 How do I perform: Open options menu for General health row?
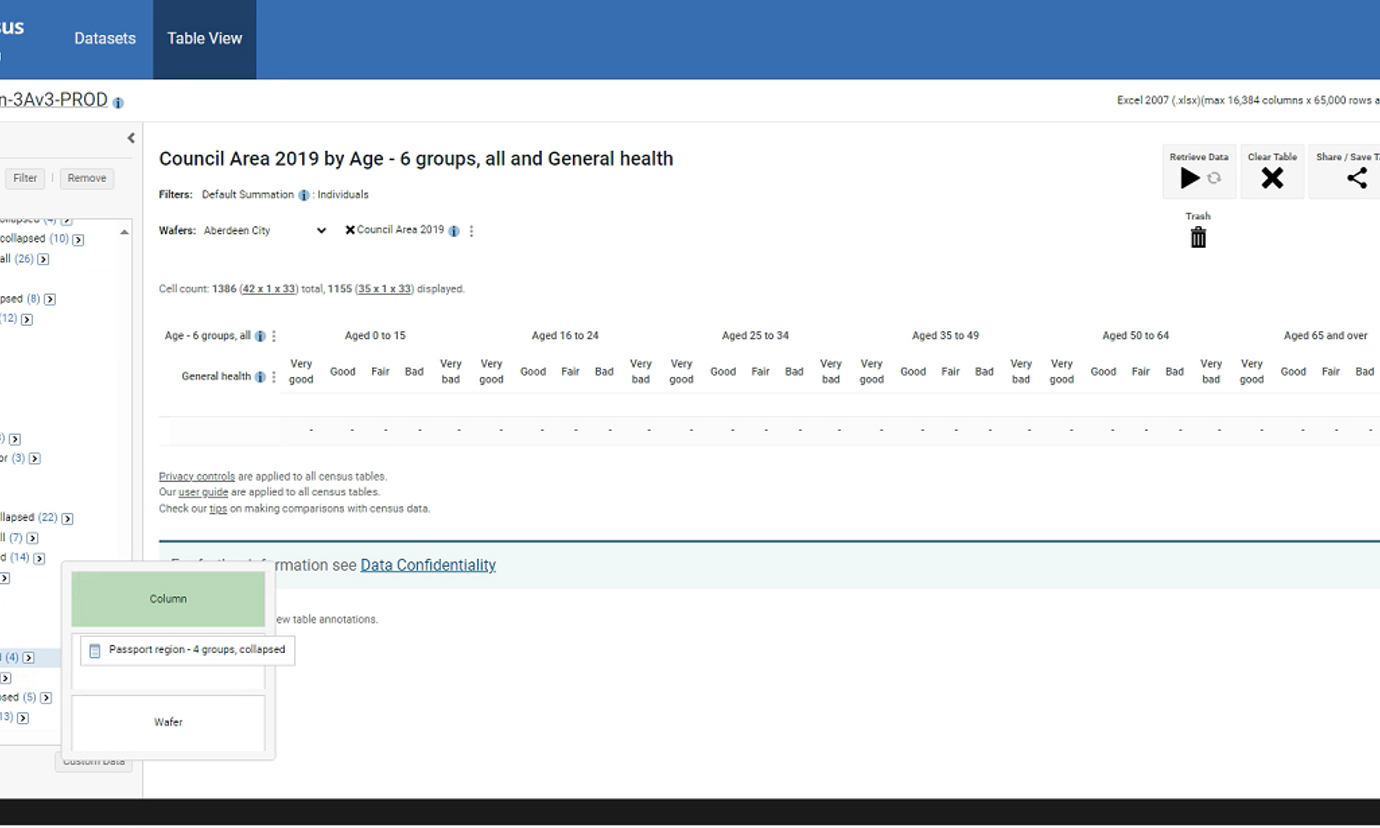(x=274, y=377)
